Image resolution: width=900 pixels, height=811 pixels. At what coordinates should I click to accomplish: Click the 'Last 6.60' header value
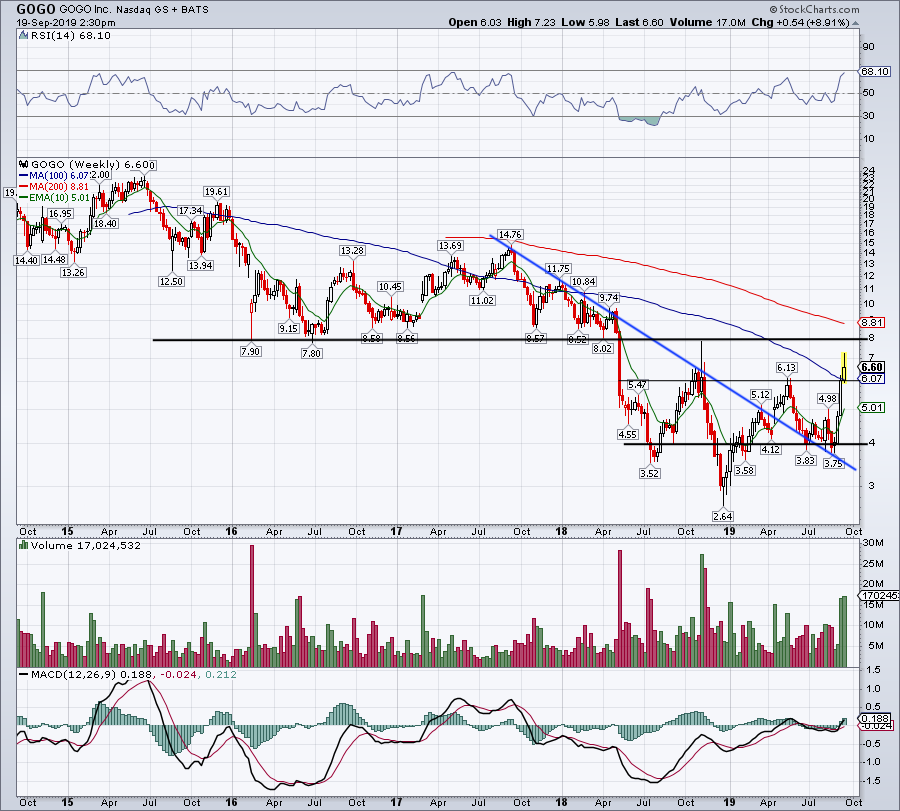click(639, 22)
